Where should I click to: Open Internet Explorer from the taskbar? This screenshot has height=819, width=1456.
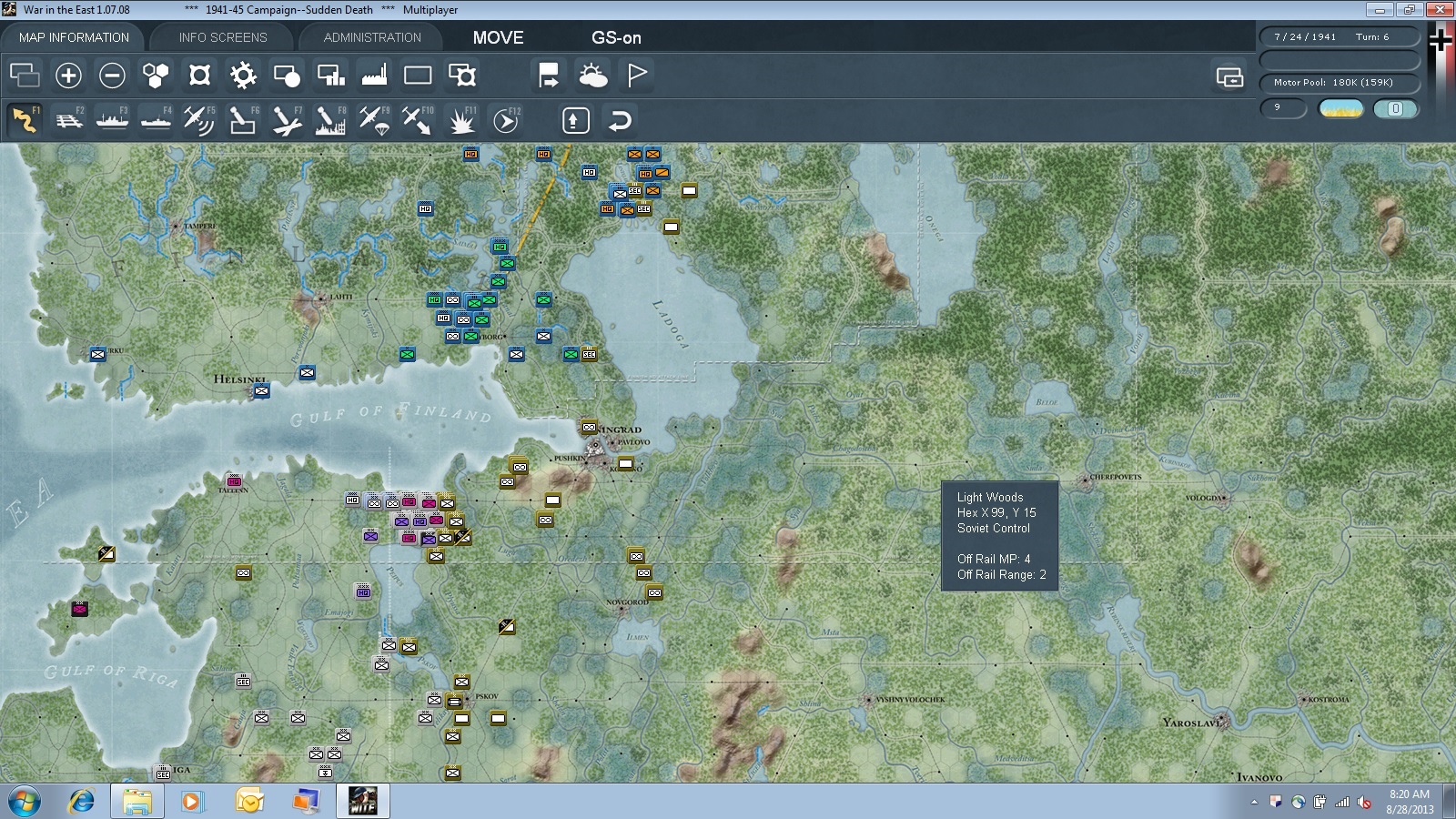coord(82,801)
